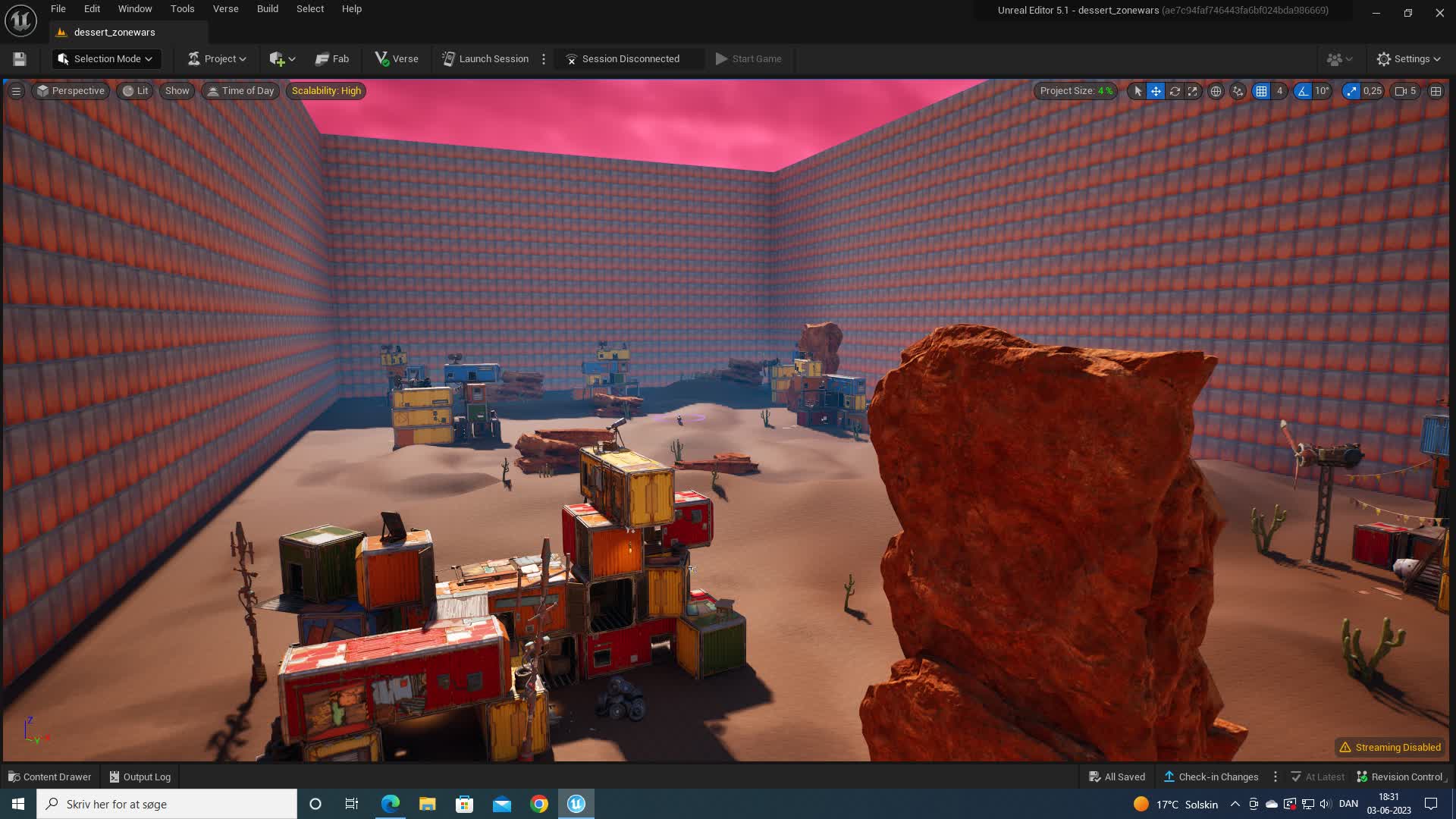Screen dimensions: 1456x819
Task: Select the scale transform tool
Action: 1193,91
